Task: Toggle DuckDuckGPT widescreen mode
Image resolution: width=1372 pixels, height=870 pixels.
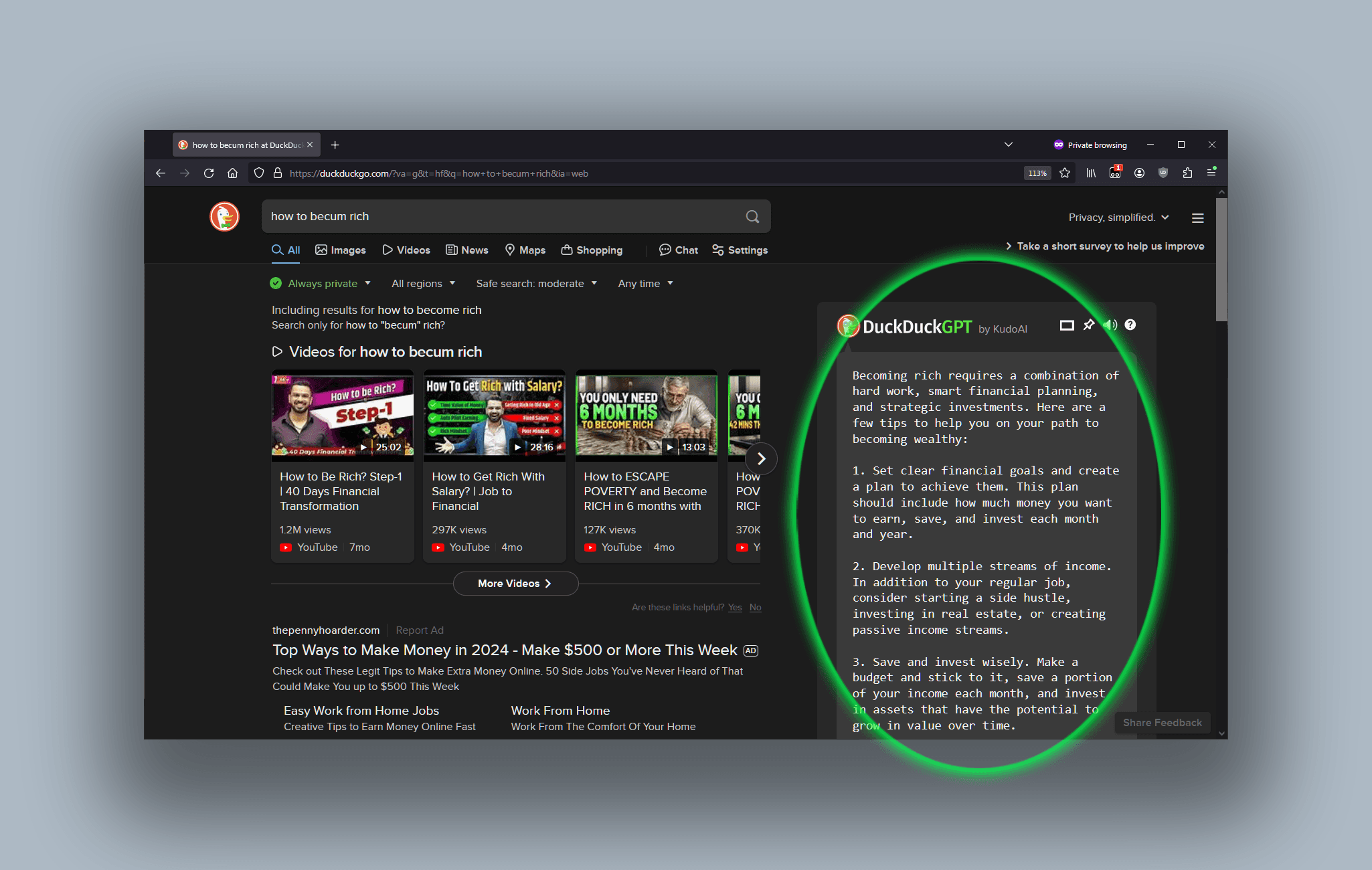Action: (1067, 325)
